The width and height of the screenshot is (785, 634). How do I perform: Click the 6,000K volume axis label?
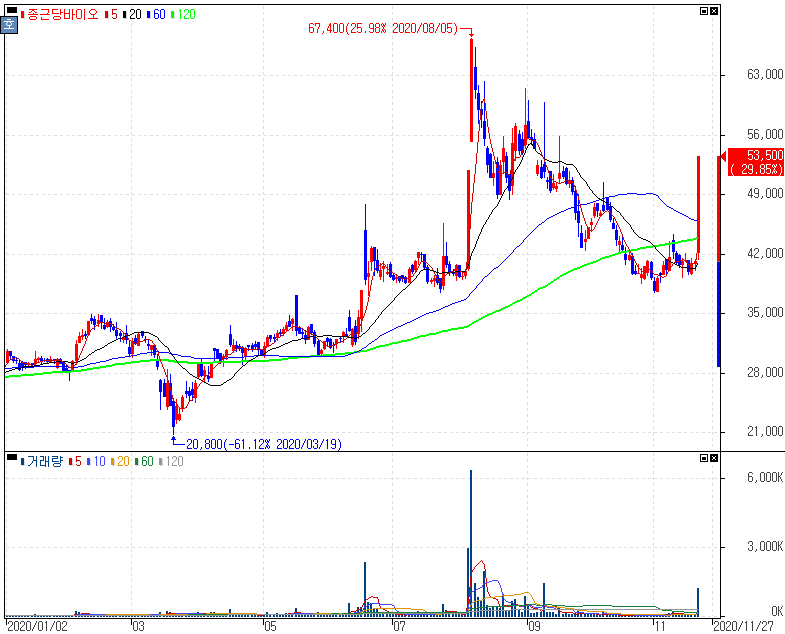(x=765, y=477)
